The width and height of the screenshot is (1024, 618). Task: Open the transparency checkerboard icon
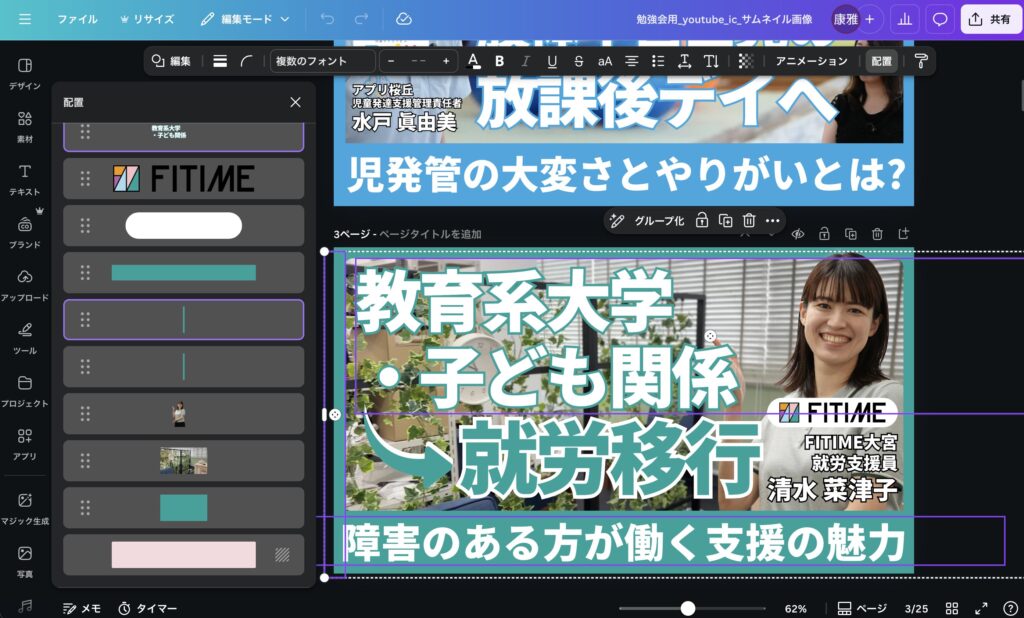pyautogui.click(x=746, y=61)
